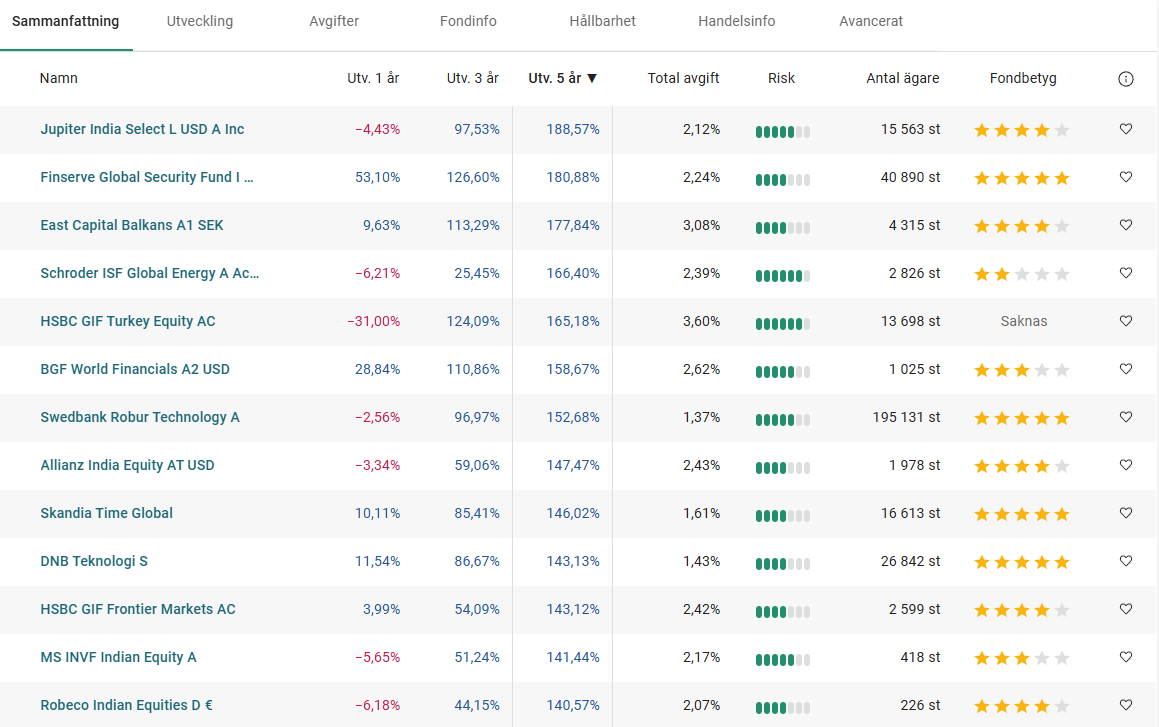Click 195 131 st owners value
1159x727 pixels.
pos(906,417)
